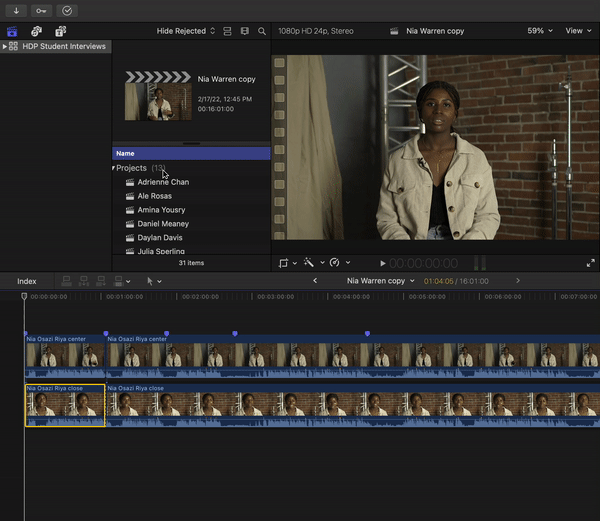600x521 pixels.
Task: Toggle filmstrip and list view icon
Action: (227, 31)
